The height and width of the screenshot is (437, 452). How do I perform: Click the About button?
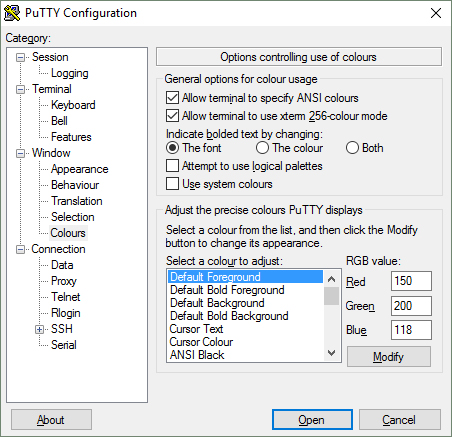(x=51, y=420)
